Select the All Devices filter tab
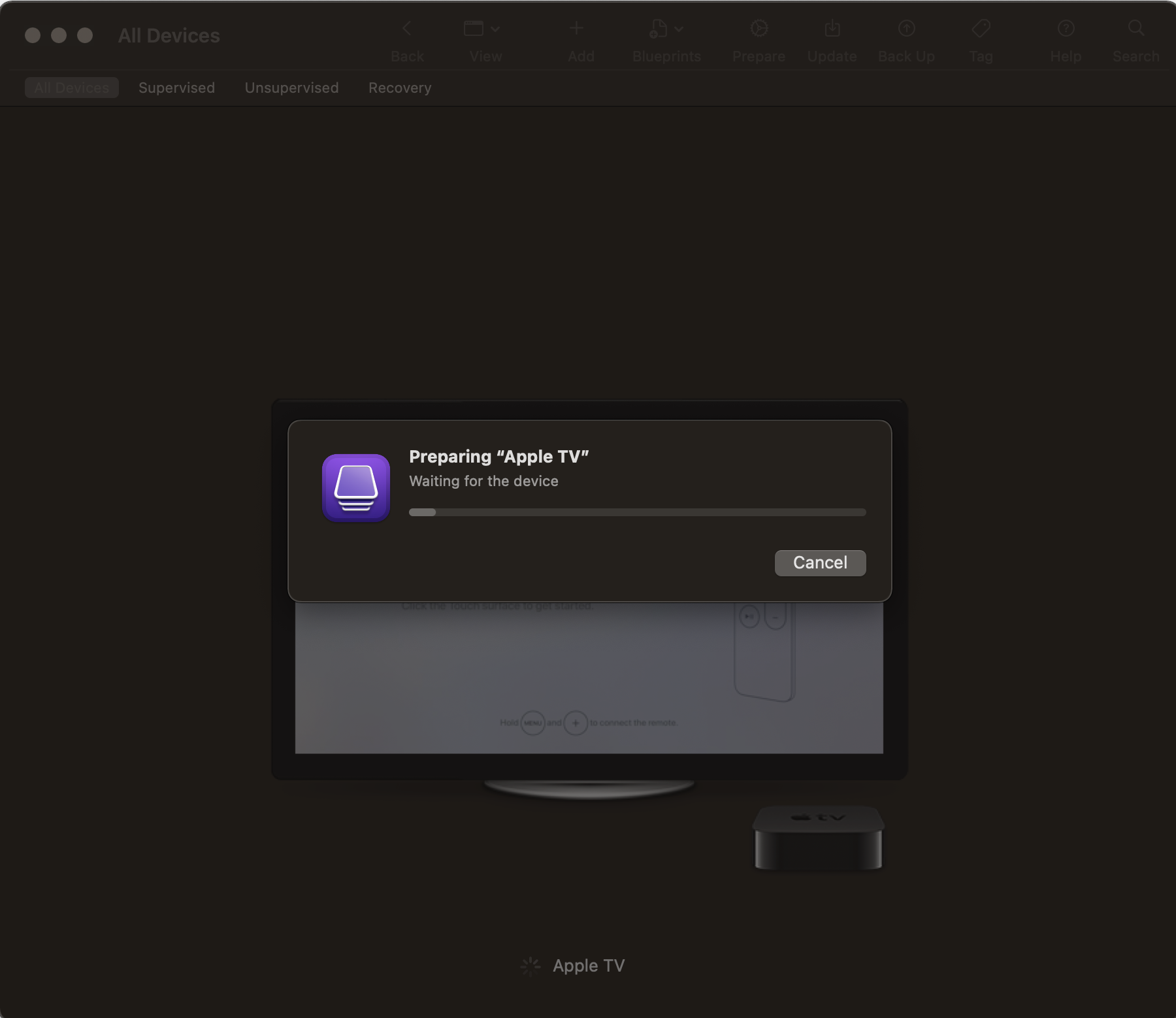Image resolution: width=1176 pixels, height=1018 pixels. click(x=72, y=88)
